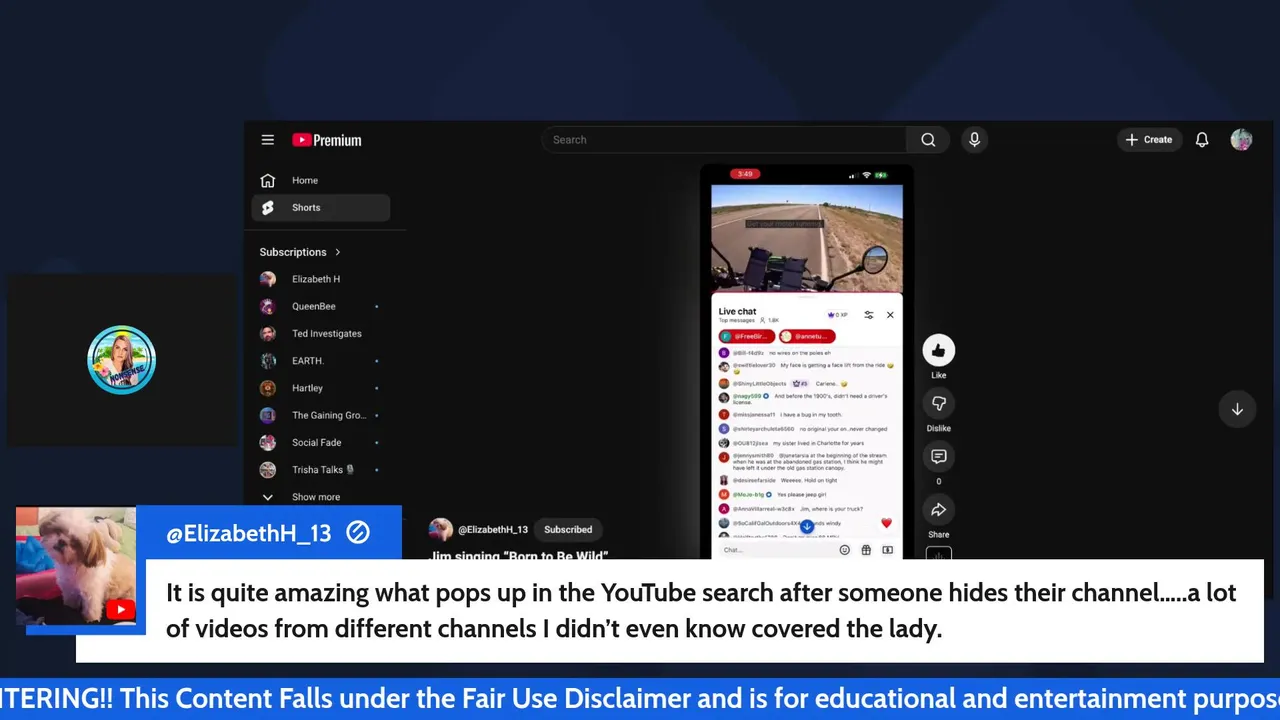Click the circled slash icon beside @ElizabethH_13 banner
The width and height of the screenshot is (1280, 720).
[x=358, y=533]
